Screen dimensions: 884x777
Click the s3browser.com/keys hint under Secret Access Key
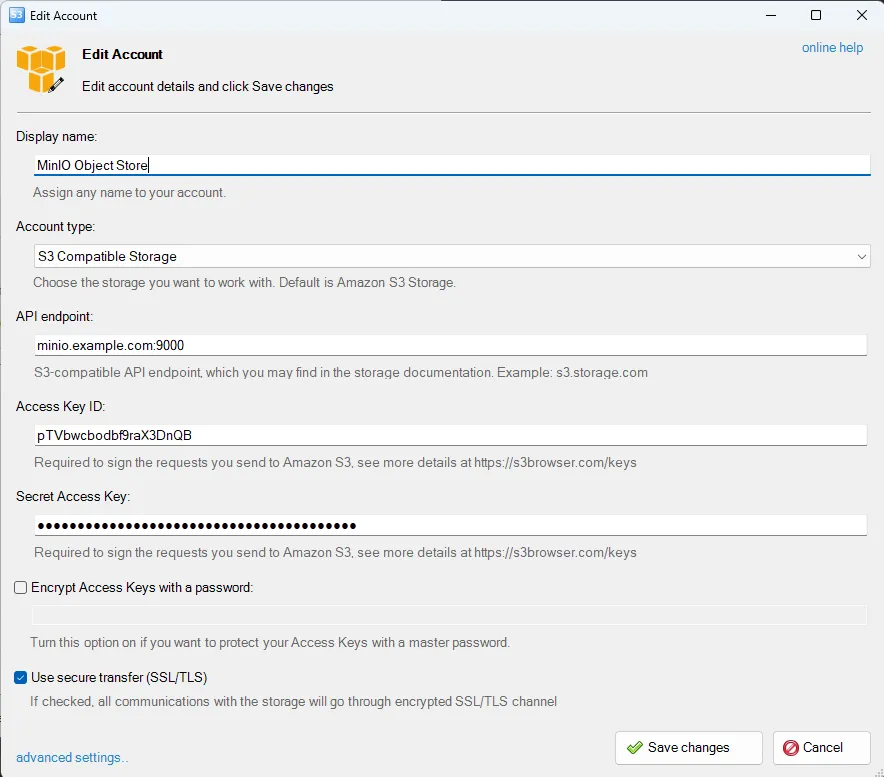point(335,553)
